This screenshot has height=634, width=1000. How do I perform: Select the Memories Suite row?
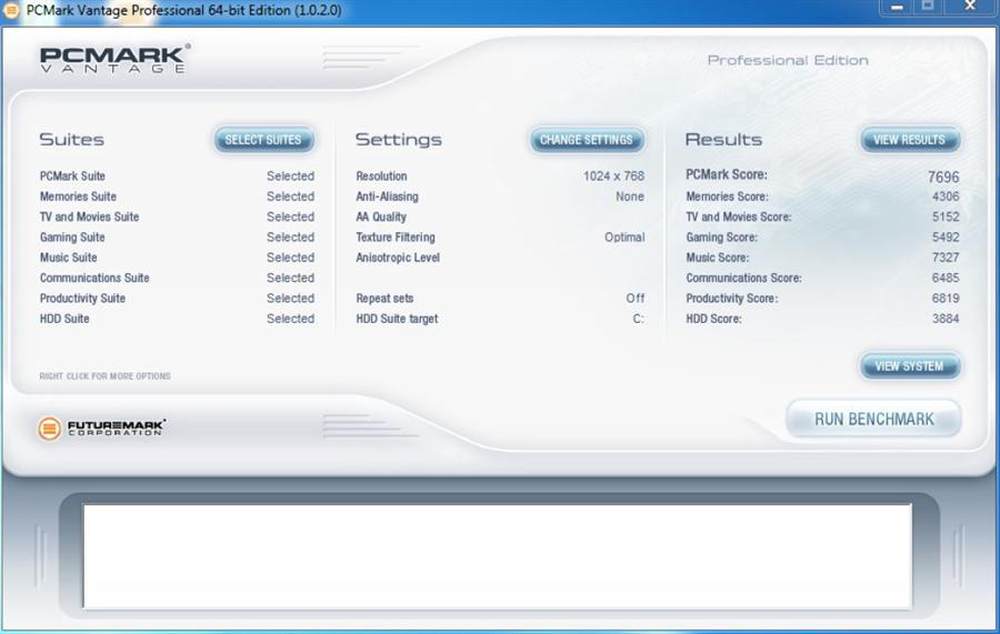[177, 196]
